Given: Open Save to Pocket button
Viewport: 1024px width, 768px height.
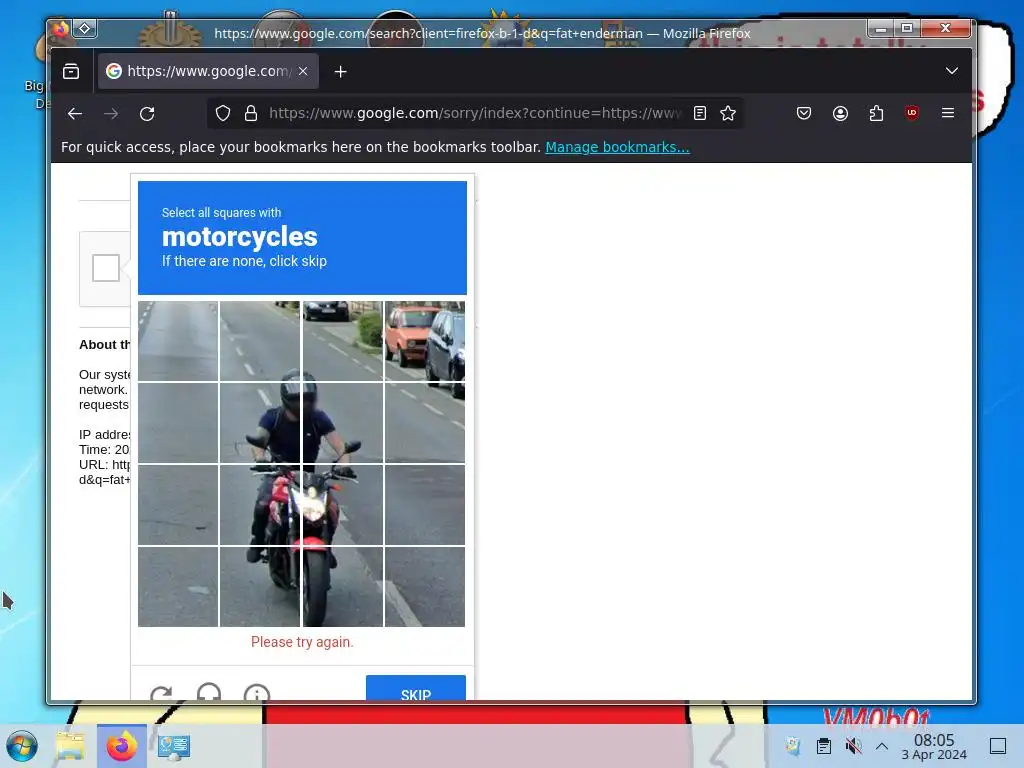Looking at the screenshot, I should point(804,114).
